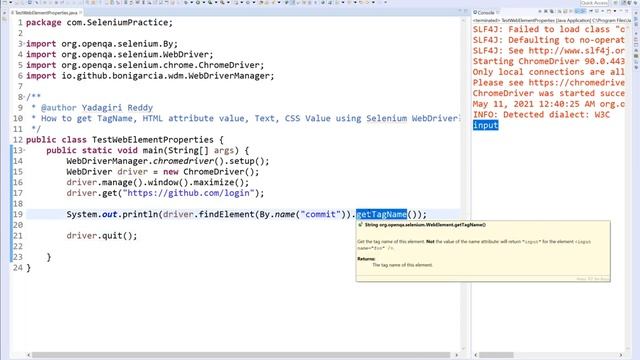Click line number 24 in the gutter
The height and width of the screenshot is (360, 640).
point(18,268)
